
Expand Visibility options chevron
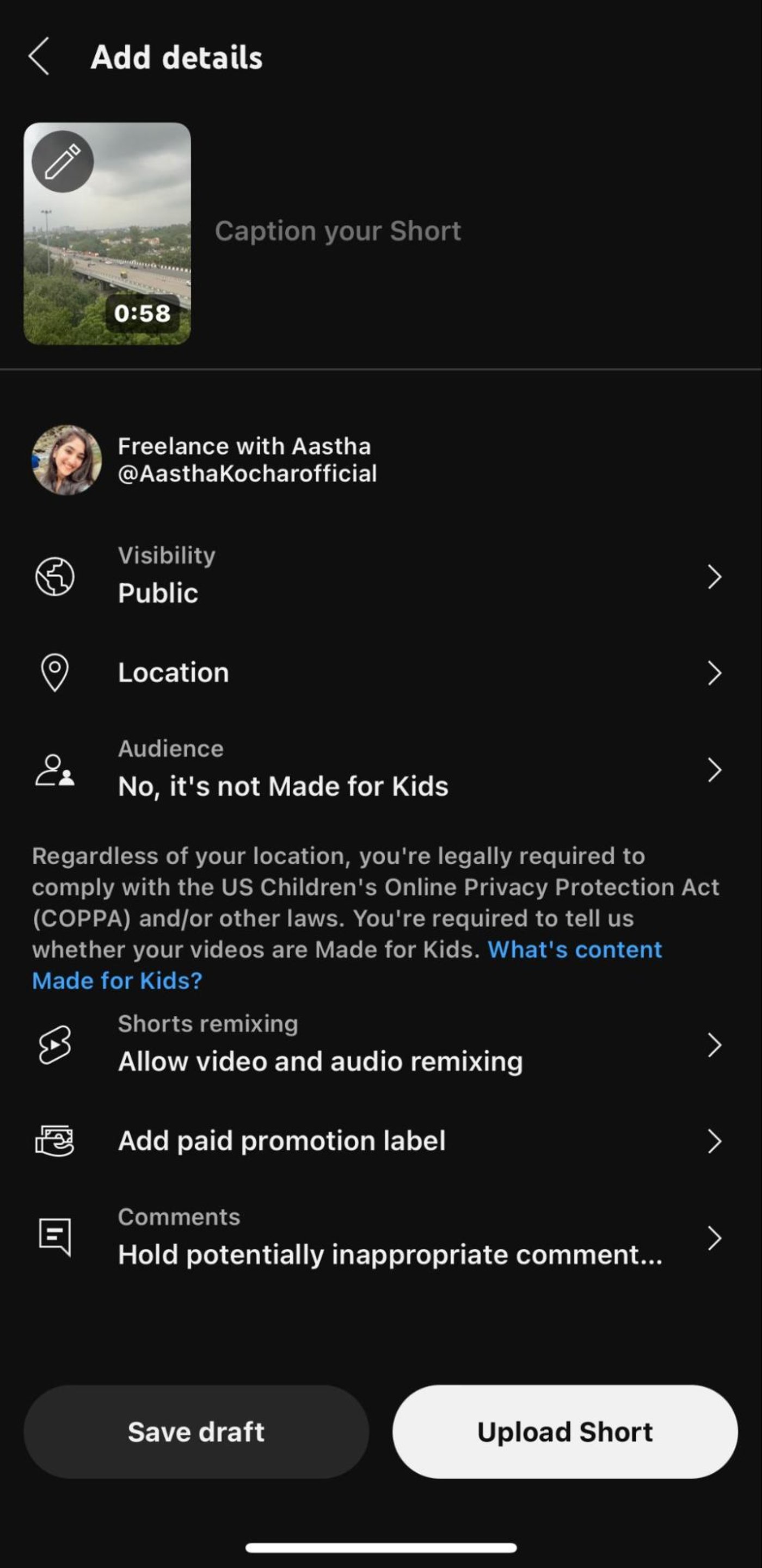(715, 576)
